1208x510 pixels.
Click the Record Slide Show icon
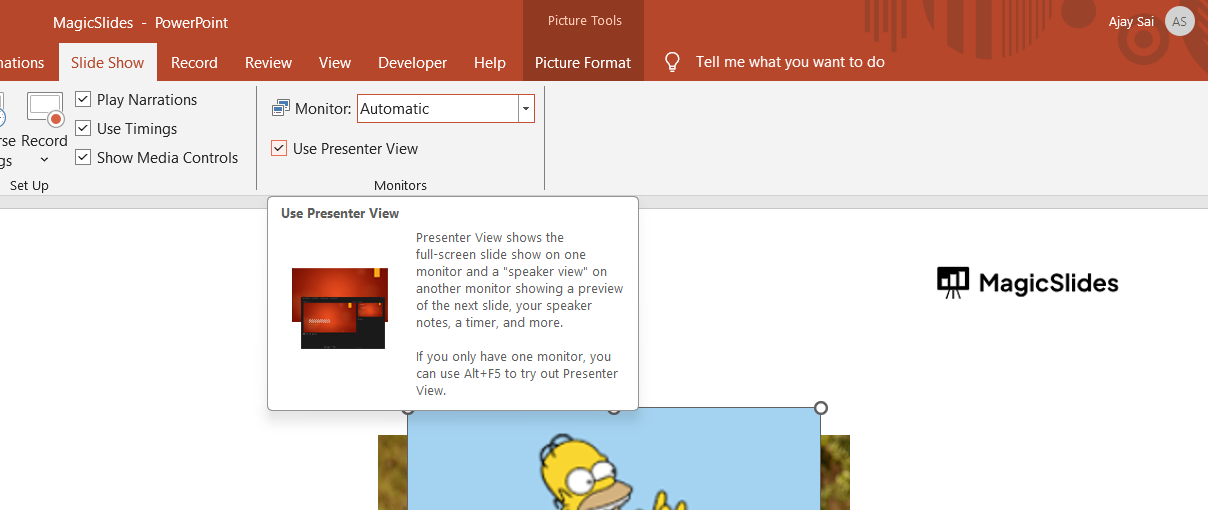click(x=45, y=110)
